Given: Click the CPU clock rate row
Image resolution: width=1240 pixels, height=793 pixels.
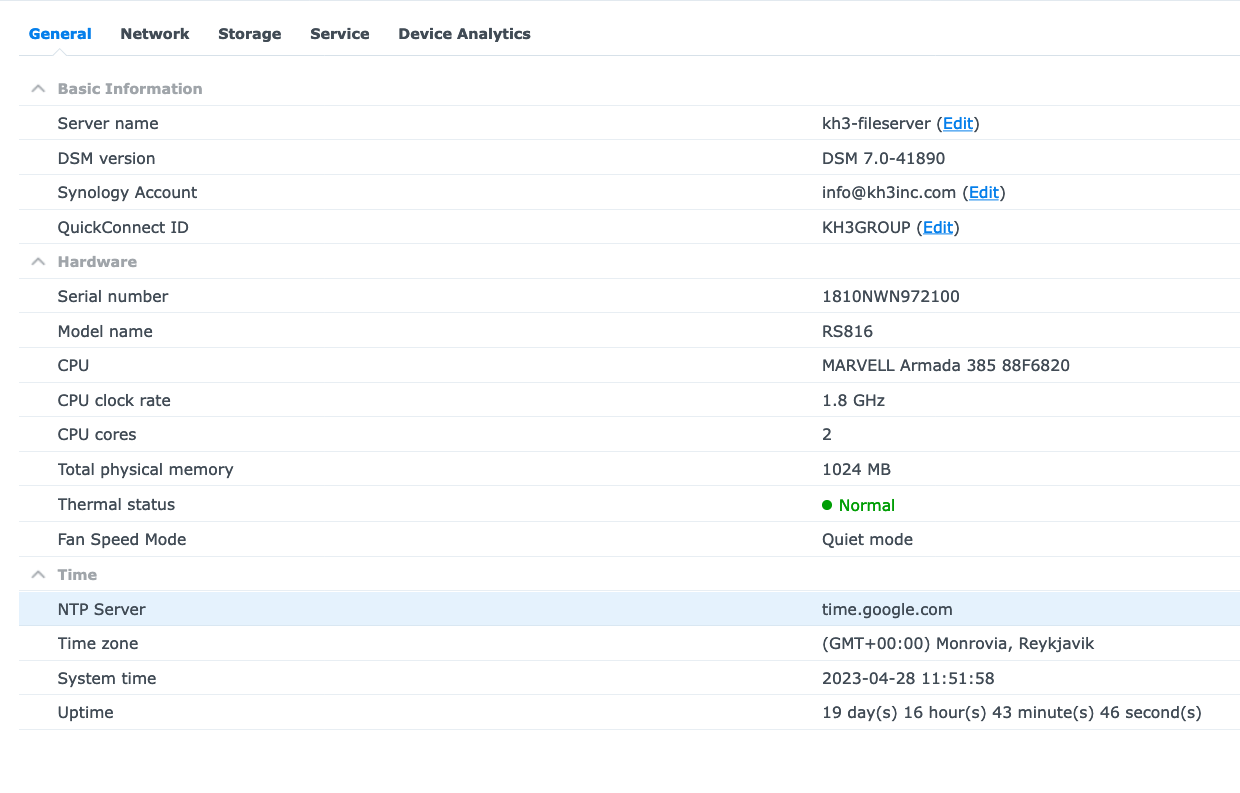Looking at the screenshot, I should click(x=629, y=400).
